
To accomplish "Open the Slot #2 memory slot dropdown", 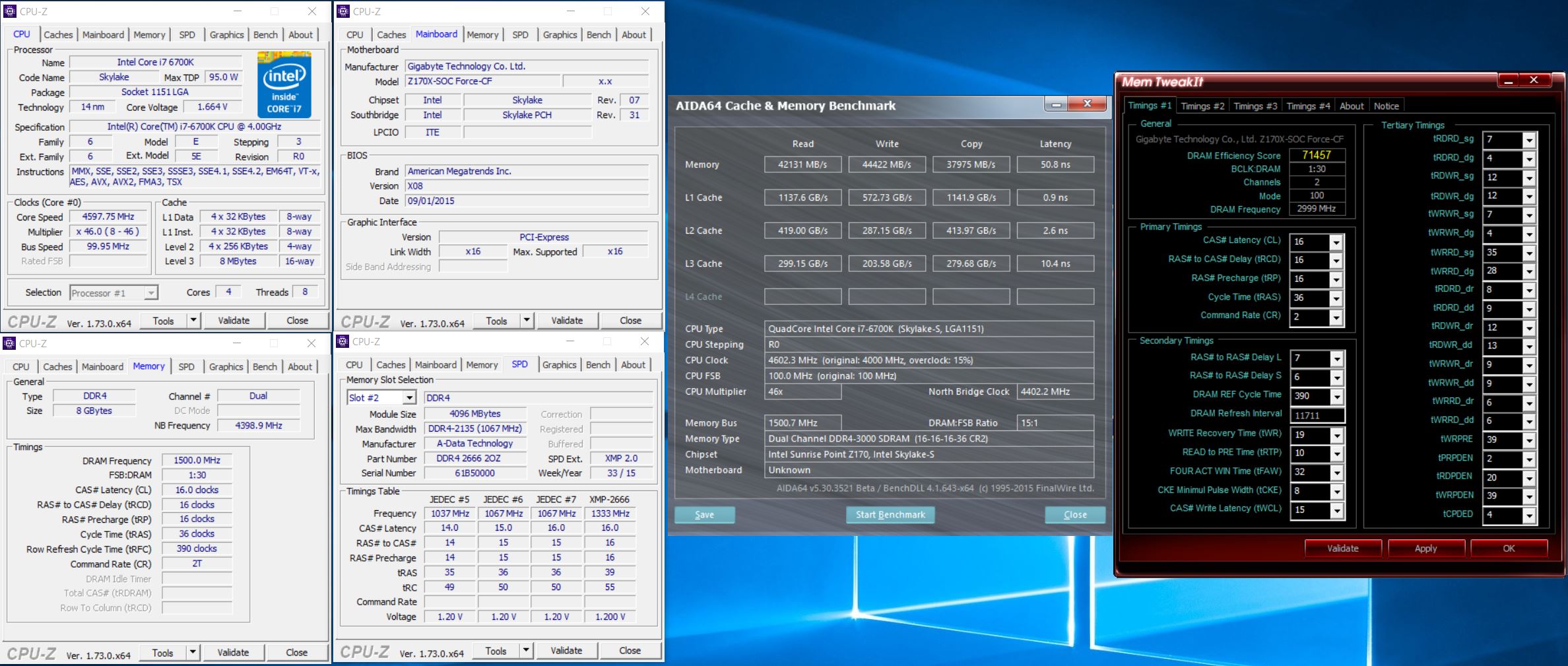I will (409, 397).
